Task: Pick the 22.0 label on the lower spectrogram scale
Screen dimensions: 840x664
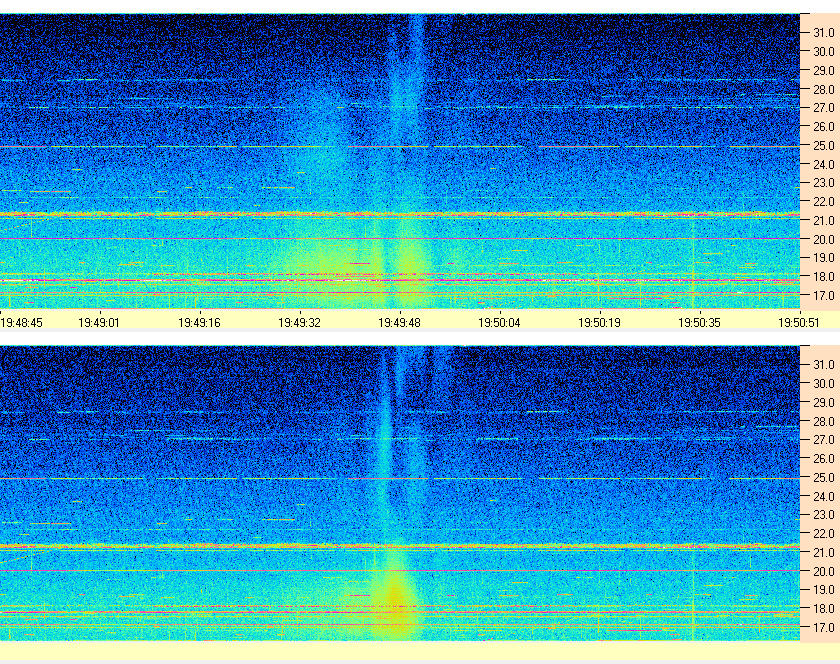Action: click(824, 534)
